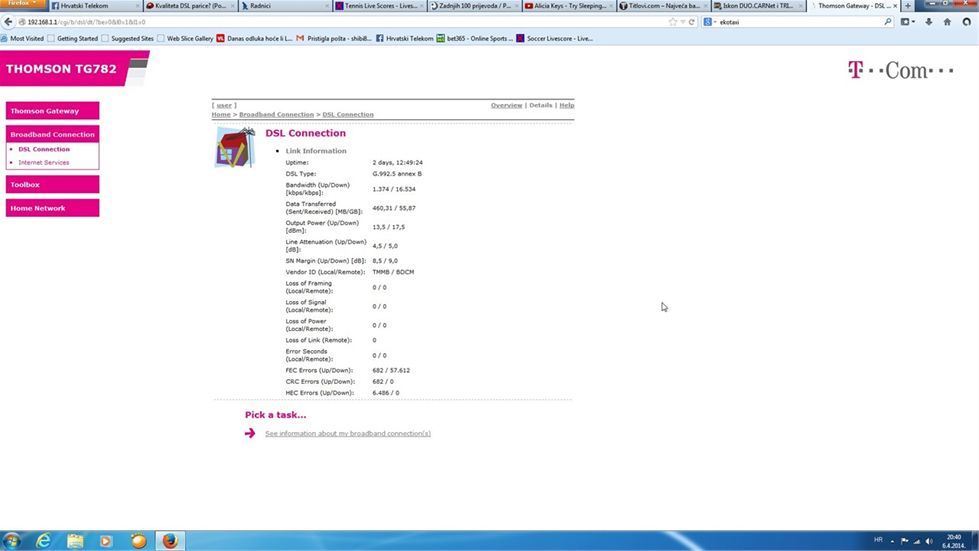
Task: Open the Help link
Action: click(566, 105)
